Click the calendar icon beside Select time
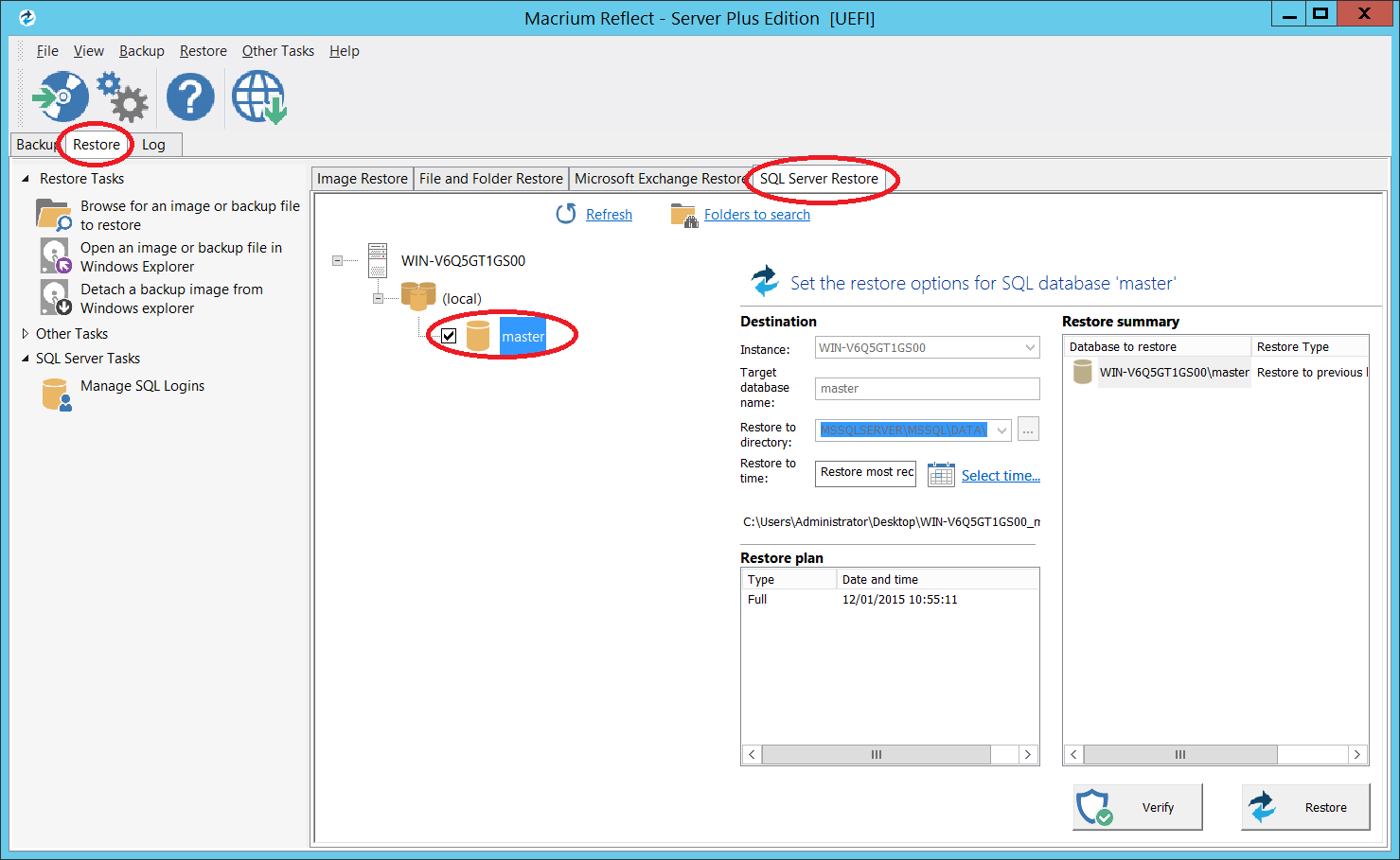The height and width of the screenshot is (860, 1400). [941, 474]
